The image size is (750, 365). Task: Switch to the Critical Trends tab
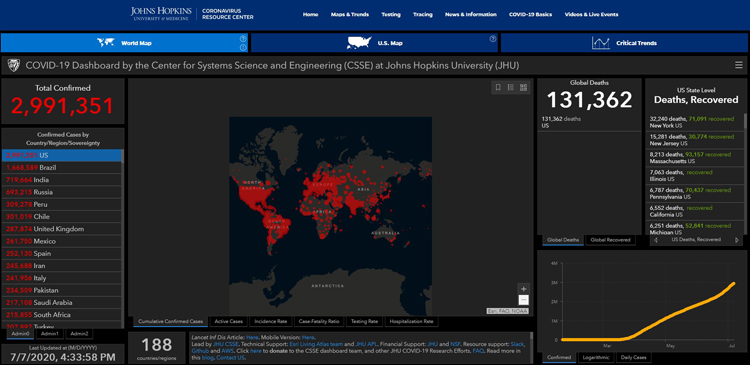pyautogui.click(x=625, y=43)
